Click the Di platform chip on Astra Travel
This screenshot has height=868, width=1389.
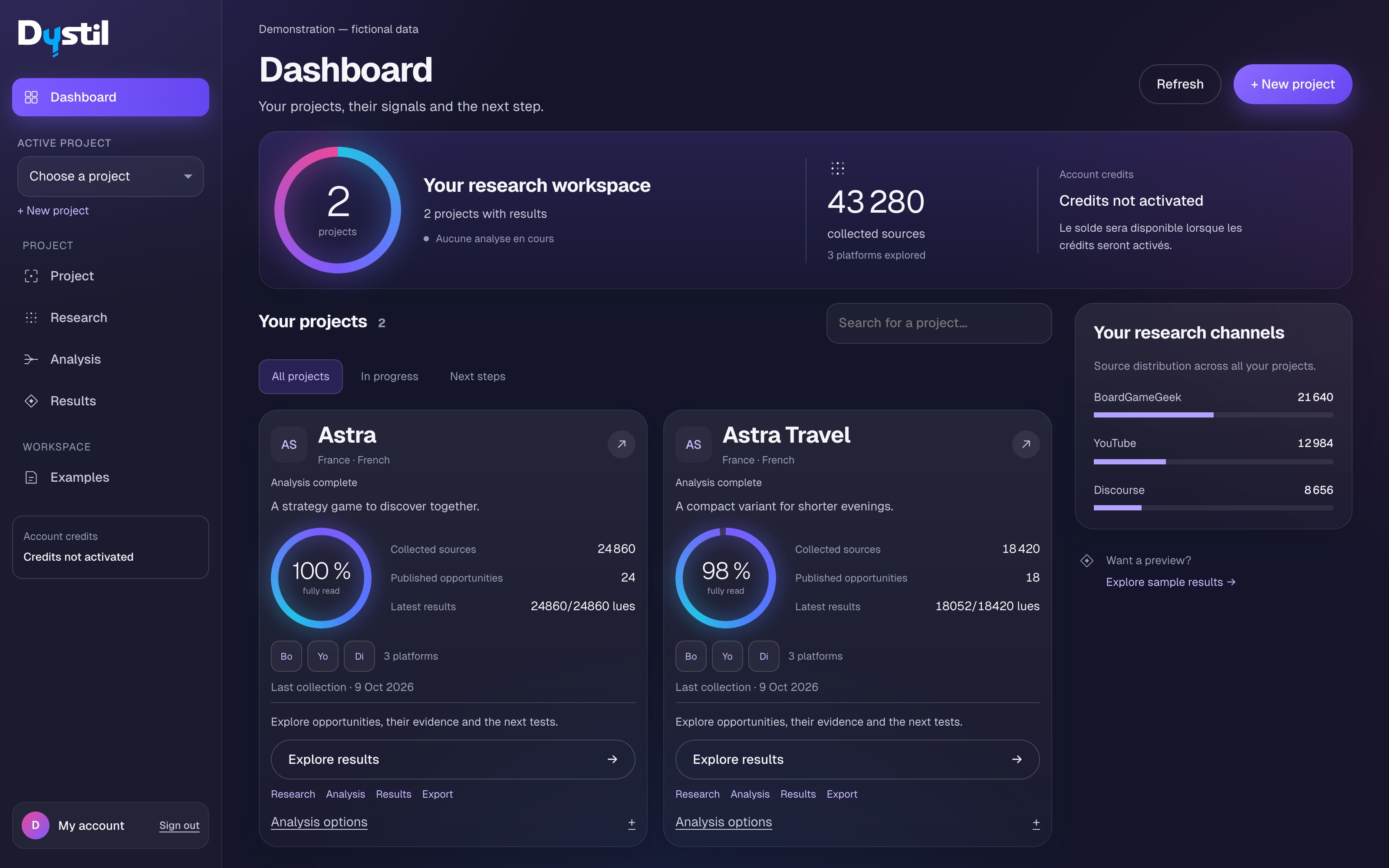[x=764, y=656]
